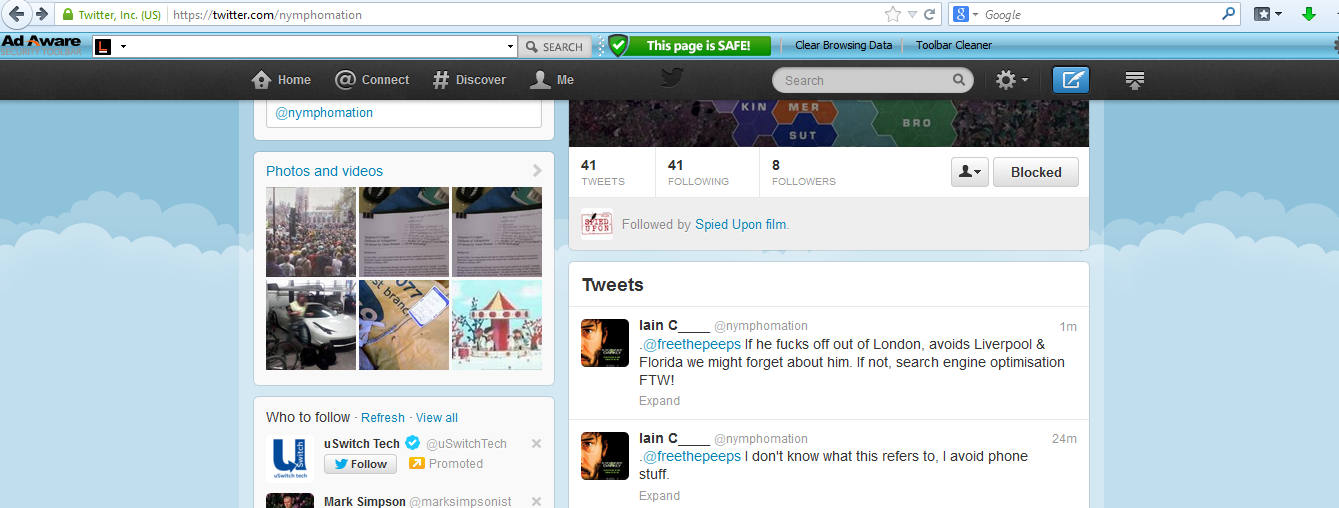Screen dimensions: 1339x508
Task: Click the compose new tweet icon
Action: click(x=1071, y=80)
